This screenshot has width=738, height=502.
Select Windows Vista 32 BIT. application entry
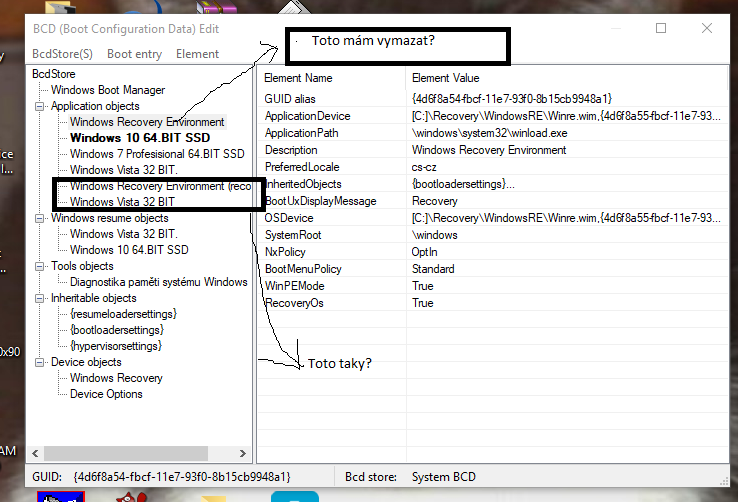(x=123, y=170)
